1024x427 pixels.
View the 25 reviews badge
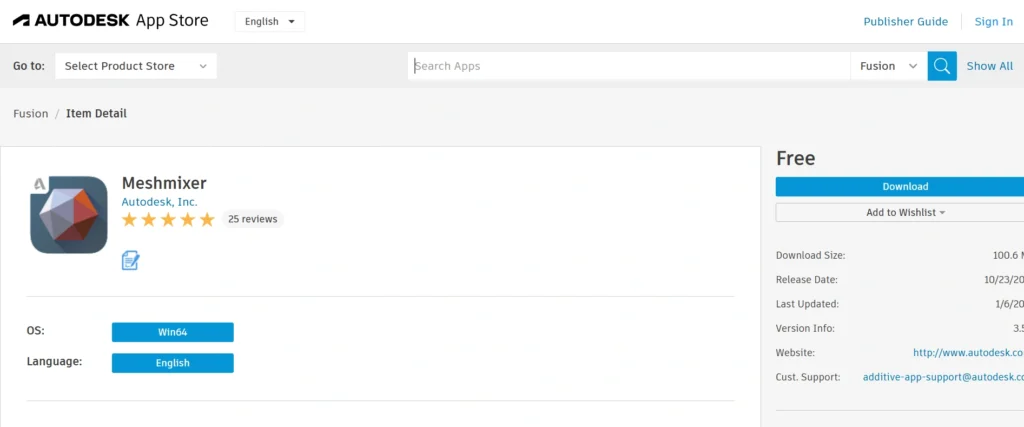[x=252, y=219]
